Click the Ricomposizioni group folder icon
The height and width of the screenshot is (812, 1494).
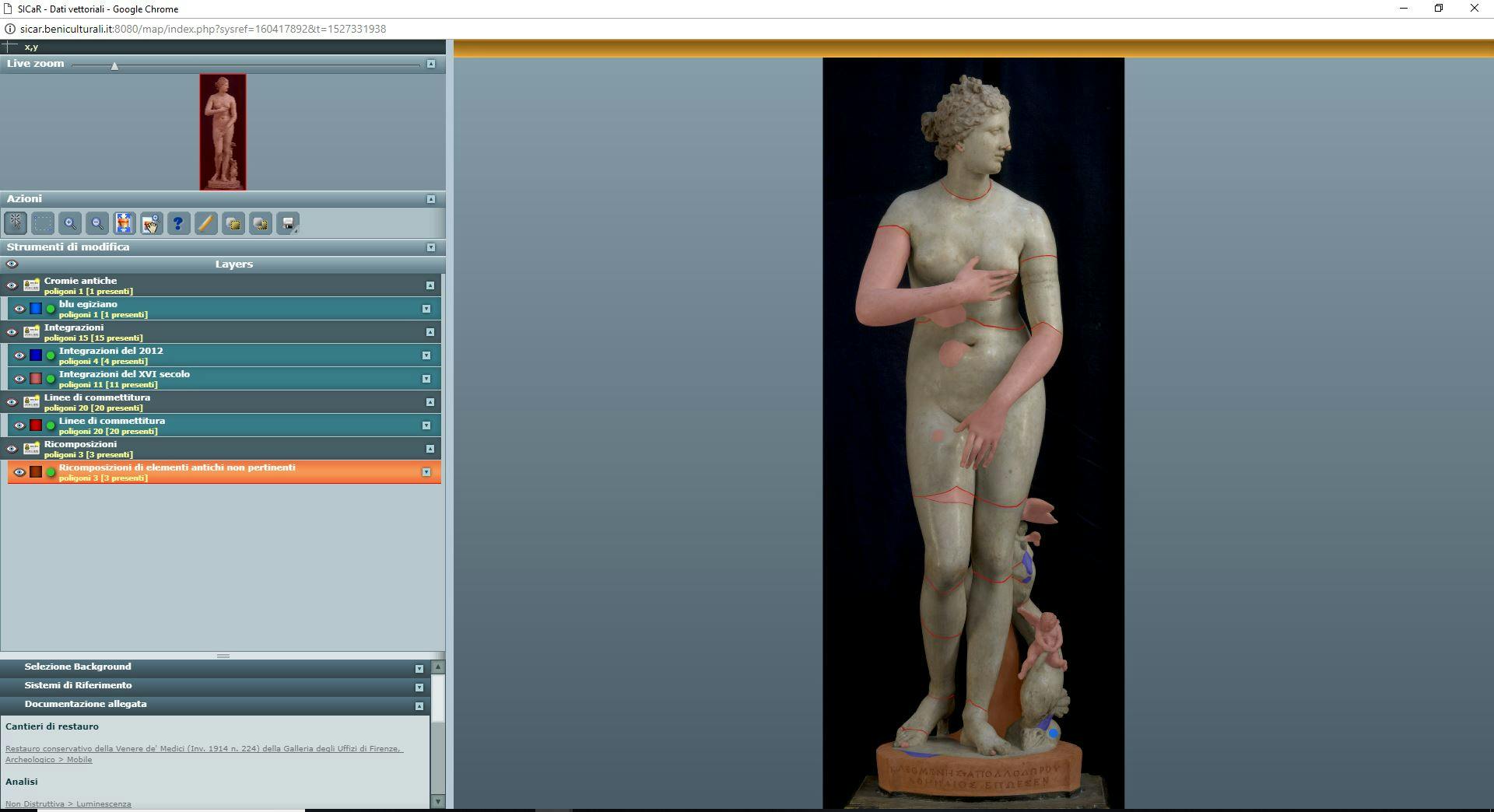click(x=31, y=449)
